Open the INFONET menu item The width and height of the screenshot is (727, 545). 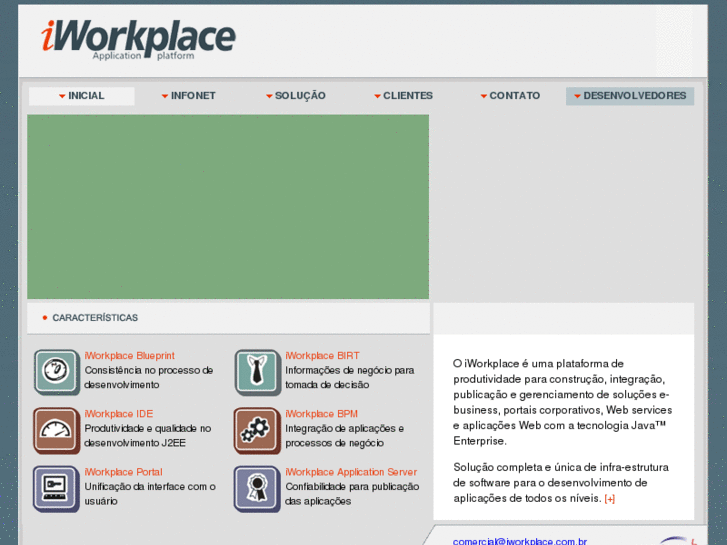click(x=189, y=96)
